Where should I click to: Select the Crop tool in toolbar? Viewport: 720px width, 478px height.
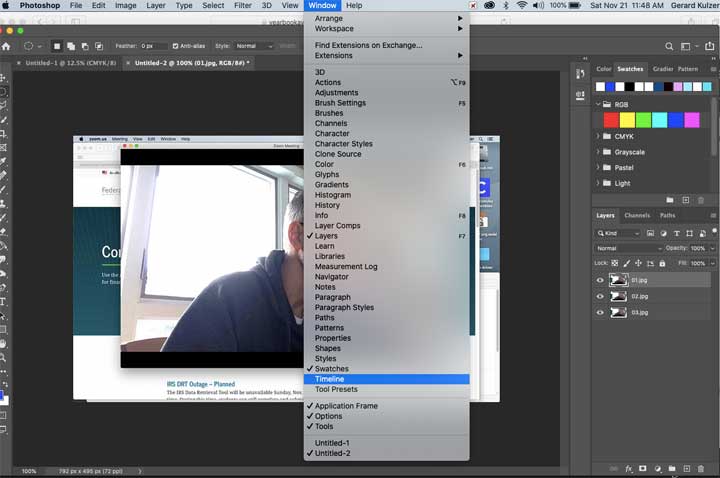point(3,134)
